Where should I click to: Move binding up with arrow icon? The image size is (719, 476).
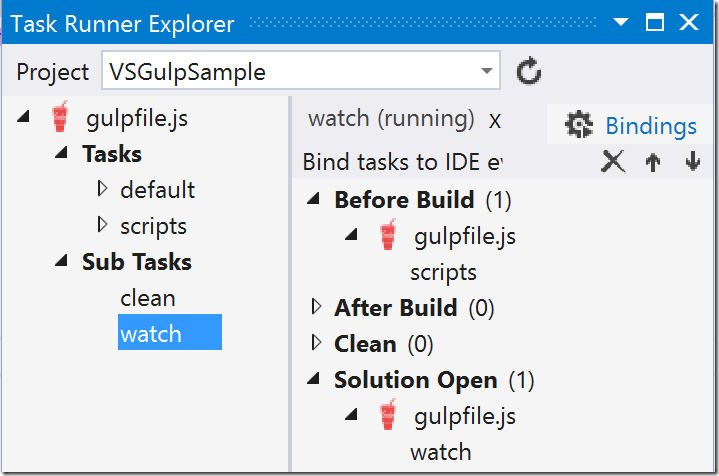(x=653, y=162)
